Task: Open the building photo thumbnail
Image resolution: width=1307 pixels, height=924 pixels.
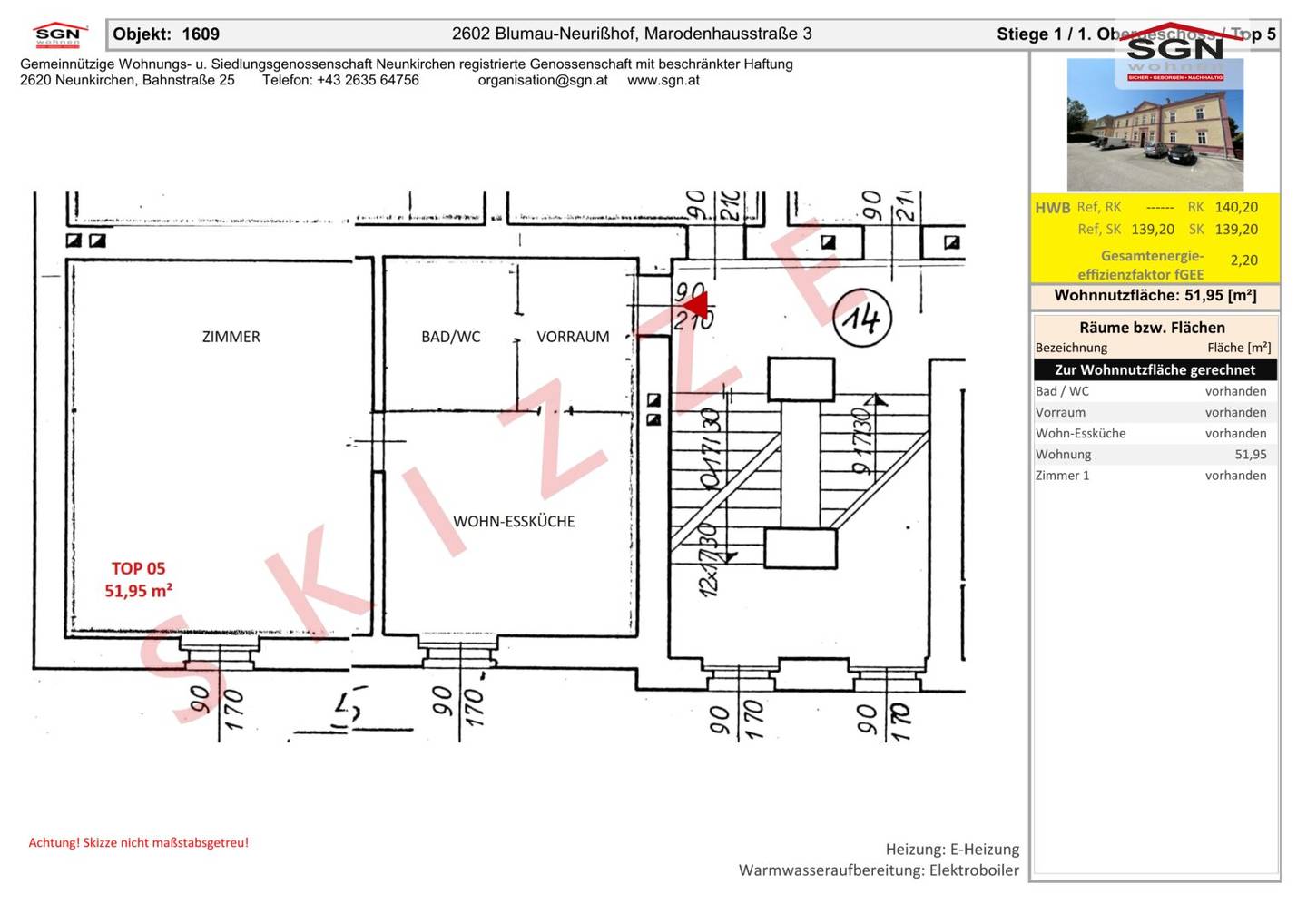Action: 1155,124
